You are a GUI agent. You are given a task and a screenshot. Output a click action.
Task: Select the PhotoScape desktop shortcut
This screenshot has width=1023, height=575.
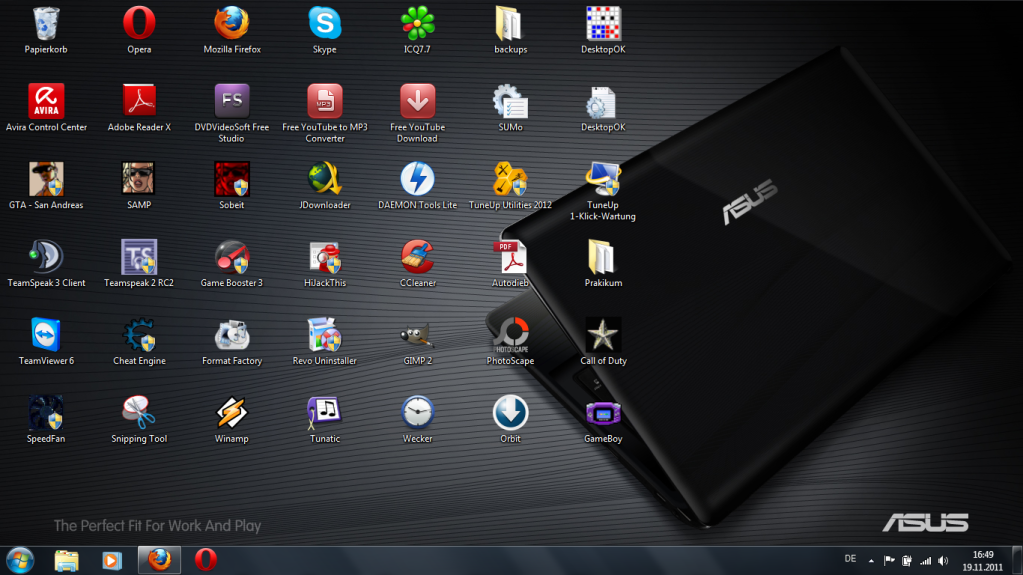tap(510, 335)
